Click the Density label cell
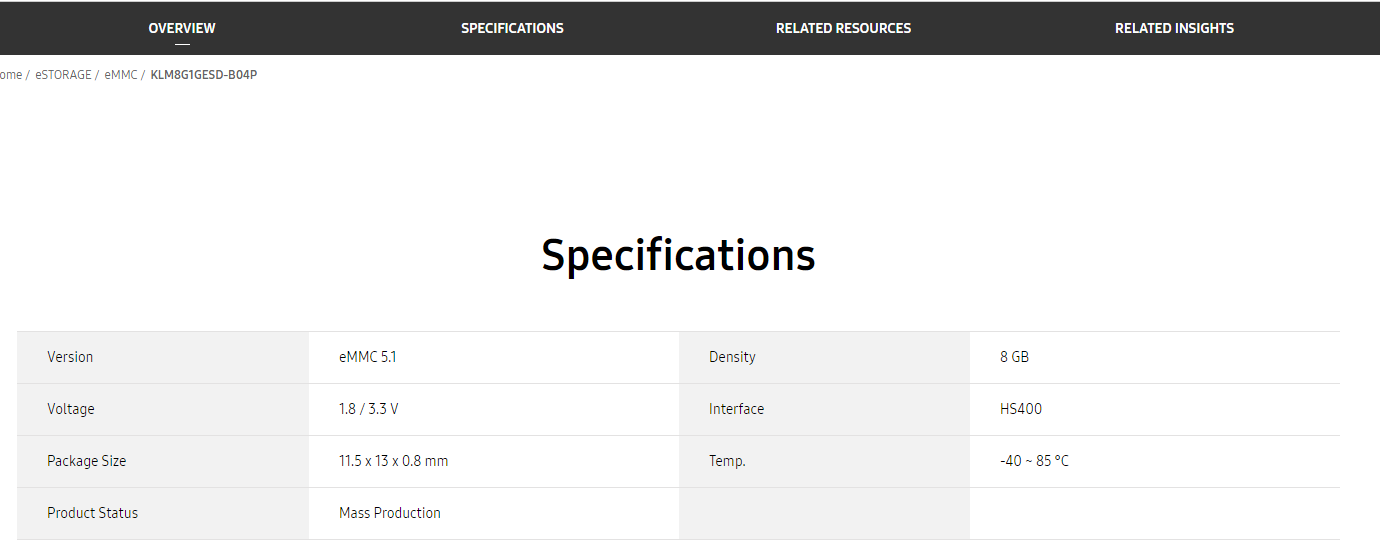The height and width of the screenshot is (559, 1380). 824,357
